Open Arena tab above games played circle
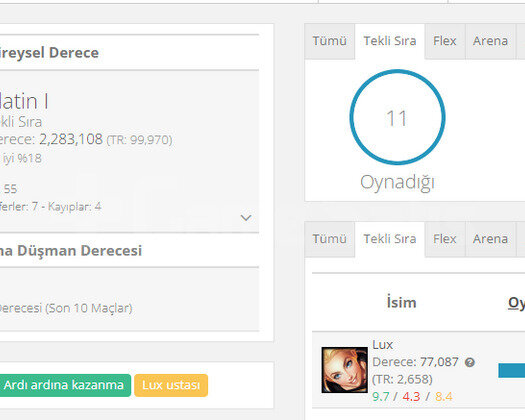525x420 pixels. (x=490, y=41)
